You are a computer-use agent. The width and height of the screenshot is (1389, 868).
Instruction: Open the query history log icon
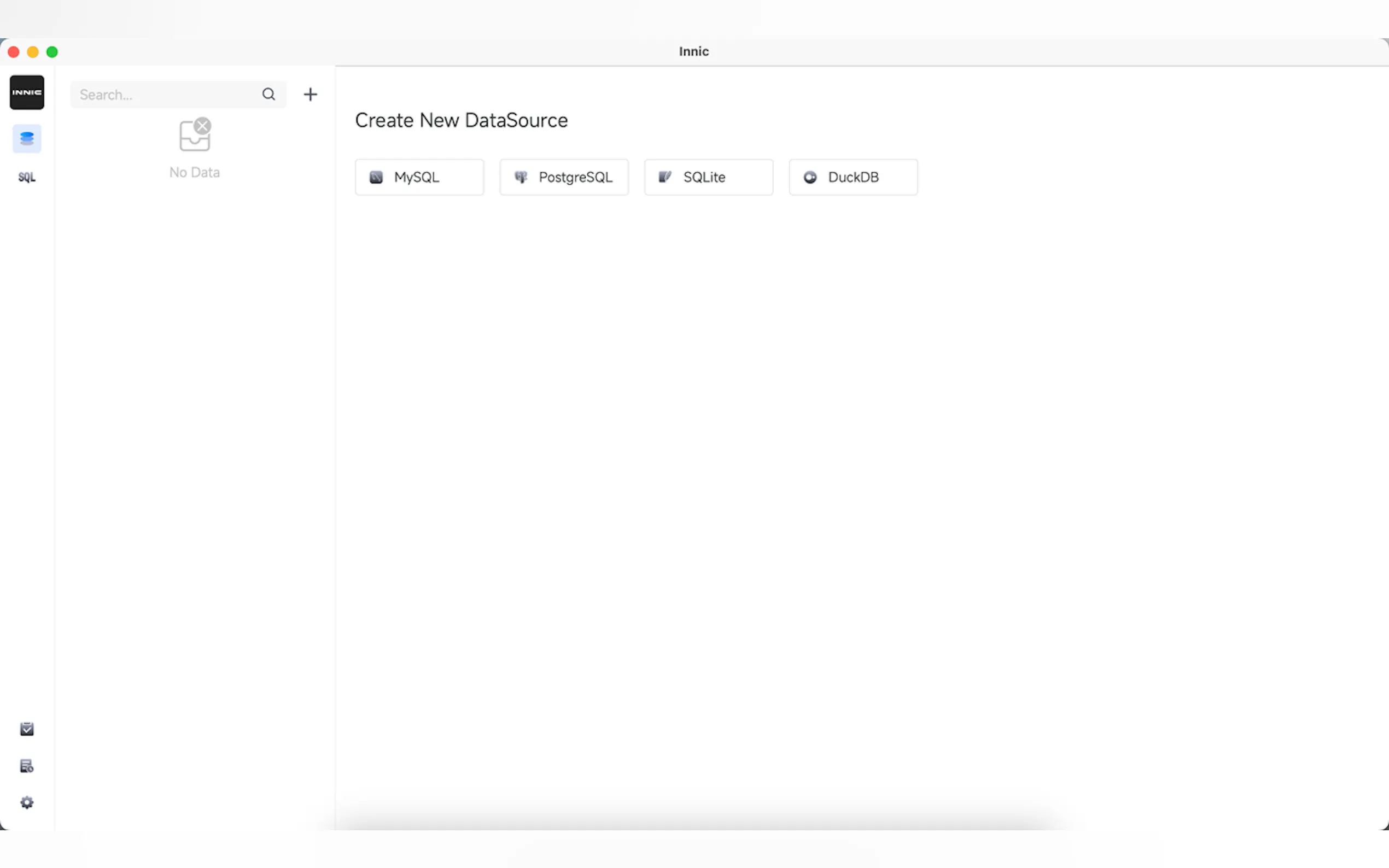click(26, 766)
